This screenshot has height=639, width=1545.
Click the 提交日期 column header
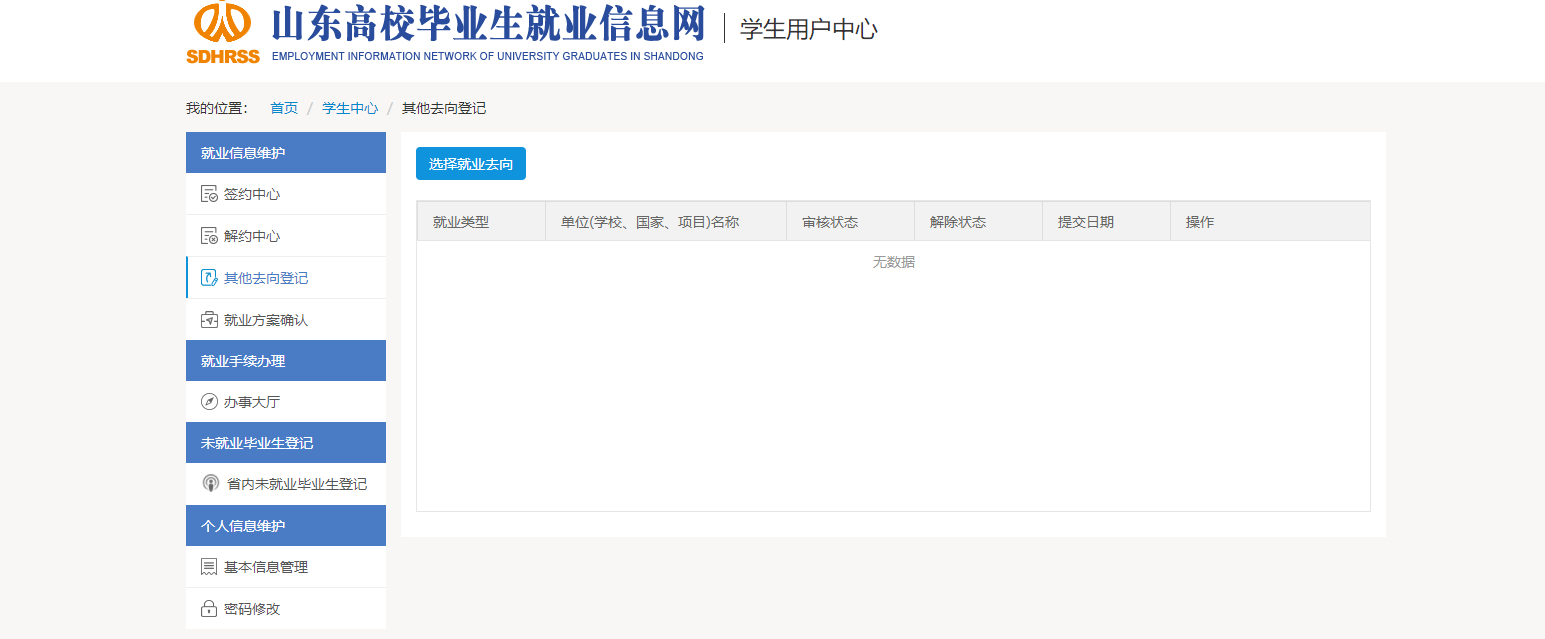(1086, 222)
